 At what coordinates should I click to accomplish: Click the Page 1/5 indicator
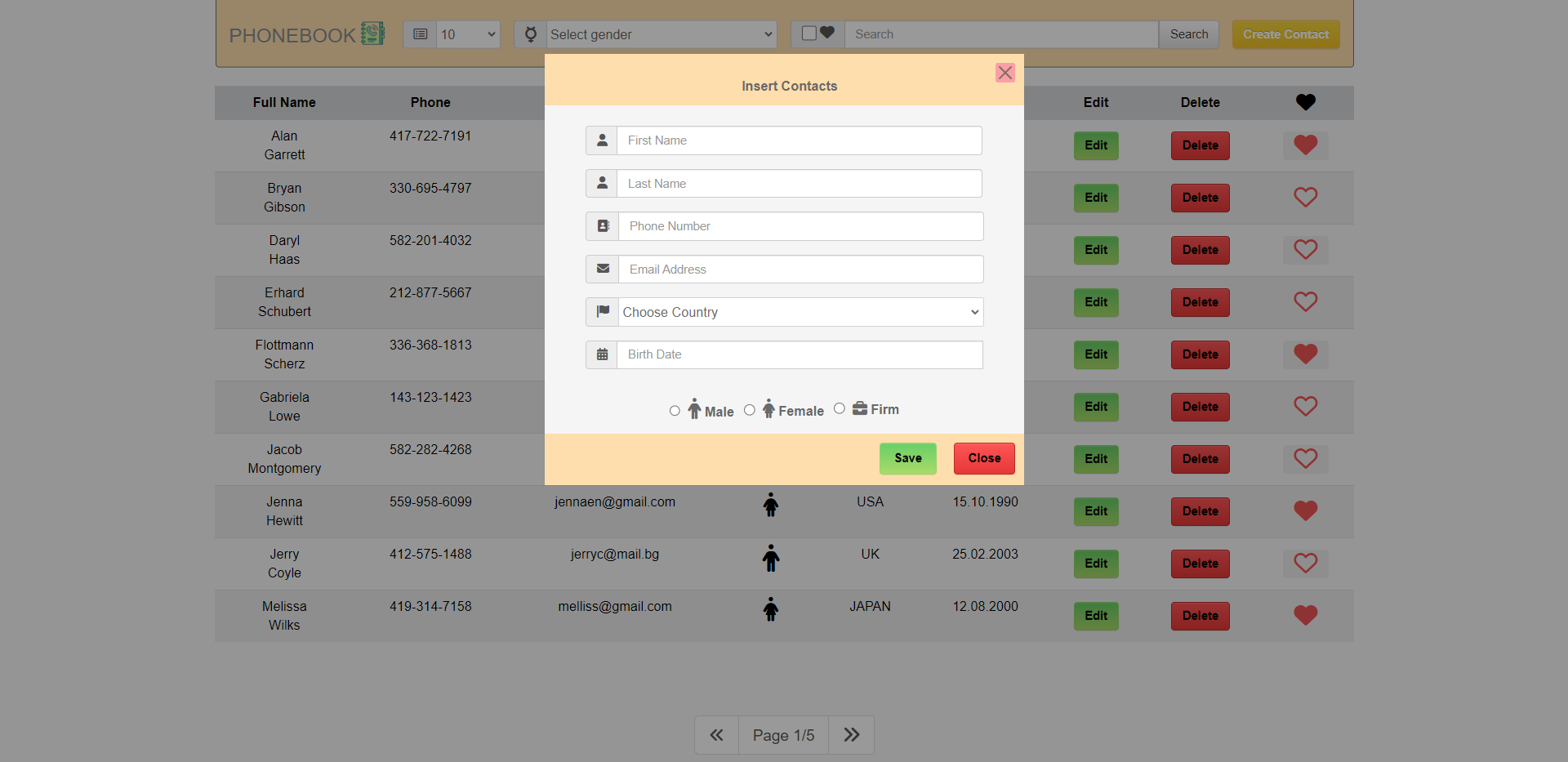pyautogui.click(x=783, y=735)
